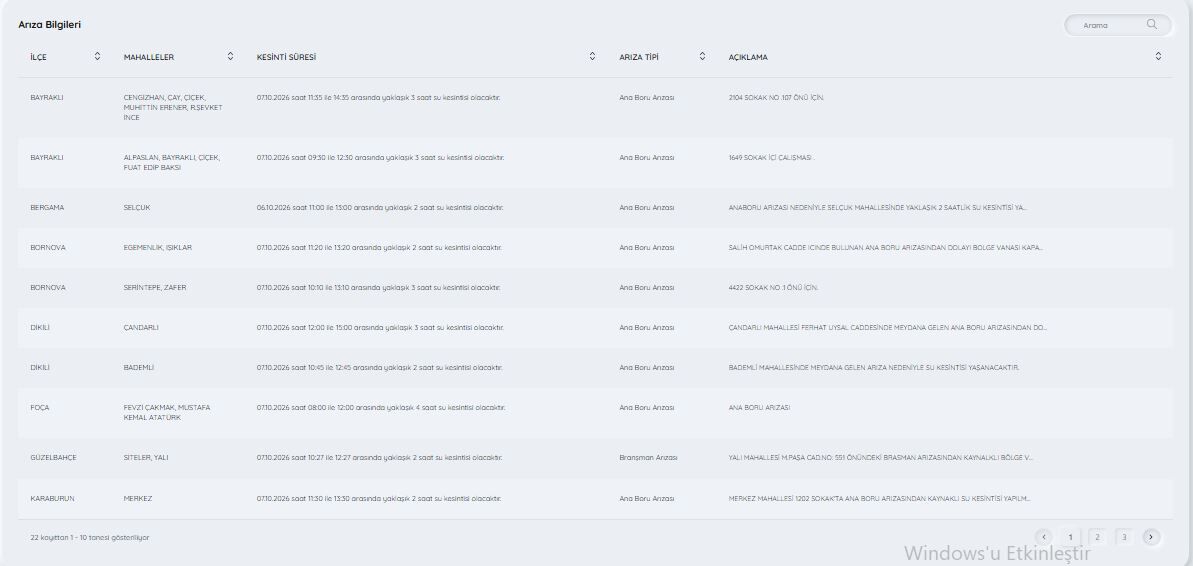Open page 2 of results

pos(1097,537)
